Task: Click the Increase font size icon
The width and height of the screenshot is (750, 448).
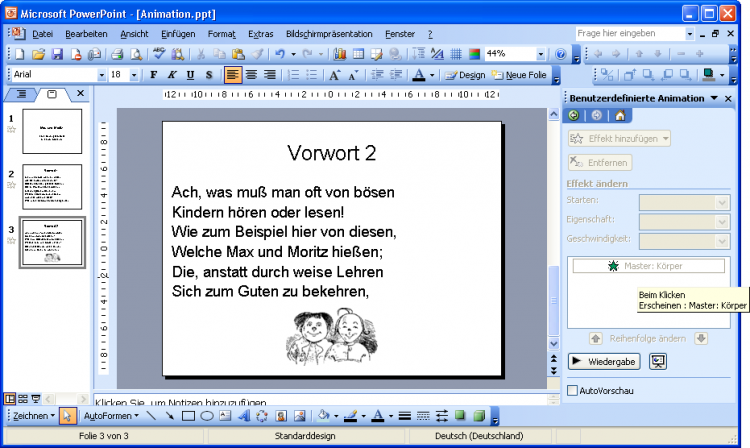Action: tap(335, 75)
